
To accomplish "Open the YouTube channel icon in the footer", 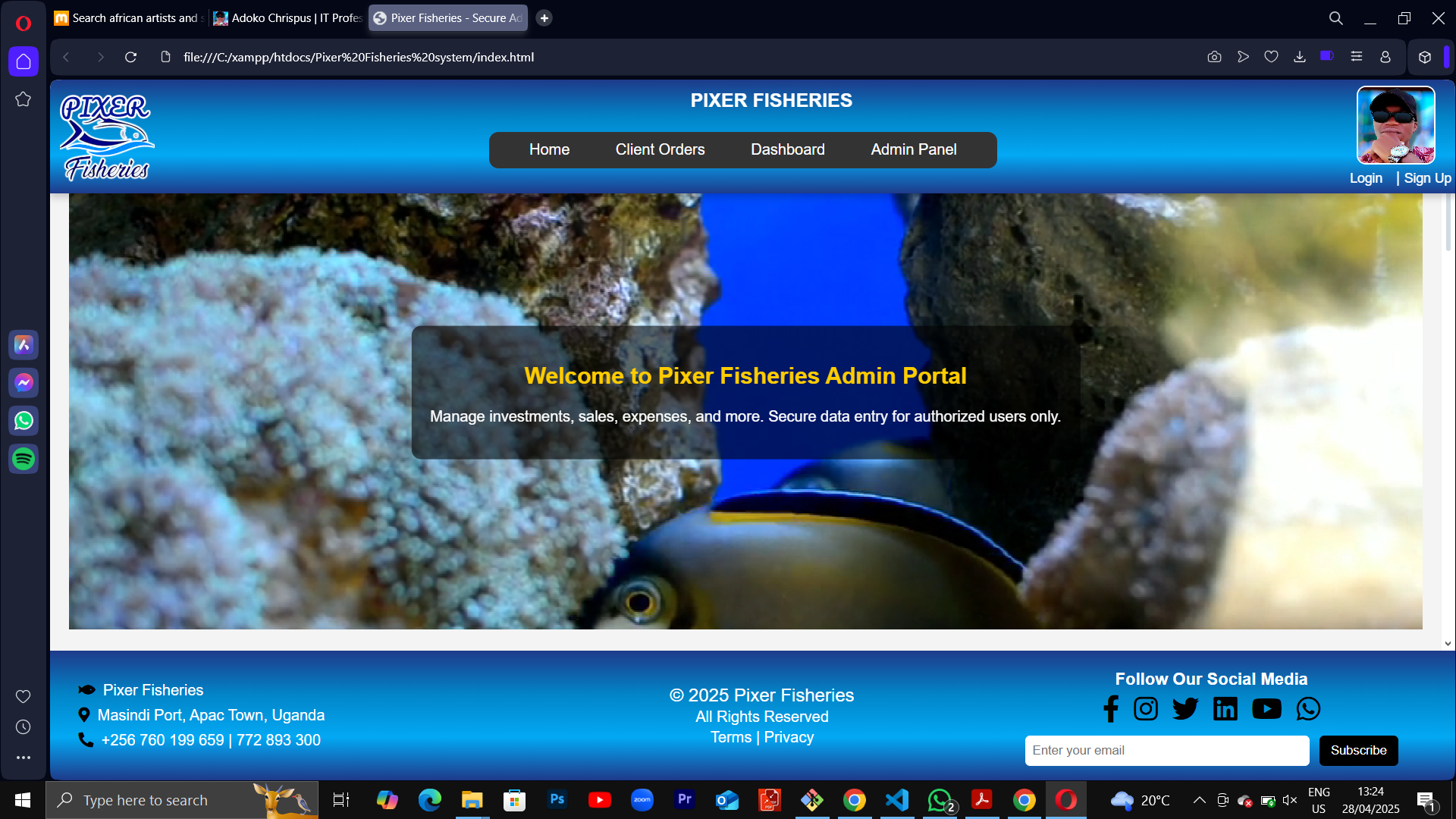I will click(x=1266, y=708).
